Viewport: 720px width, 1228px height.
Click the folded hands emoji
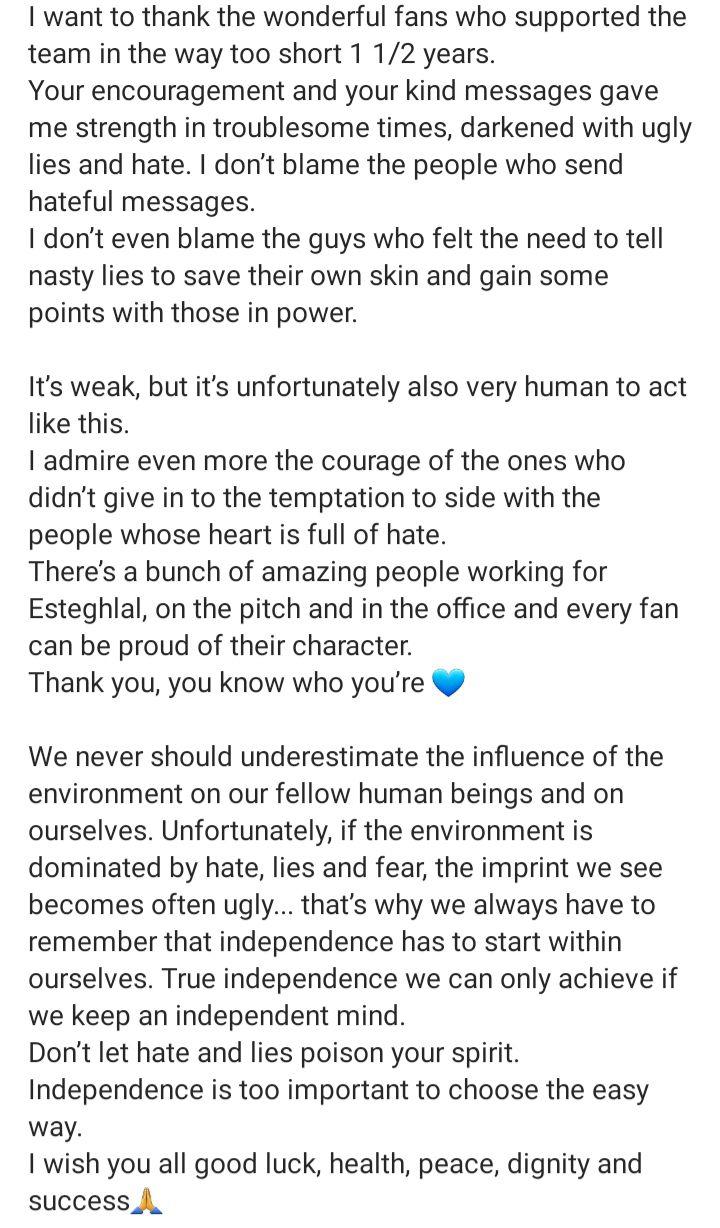point(146,1201)
